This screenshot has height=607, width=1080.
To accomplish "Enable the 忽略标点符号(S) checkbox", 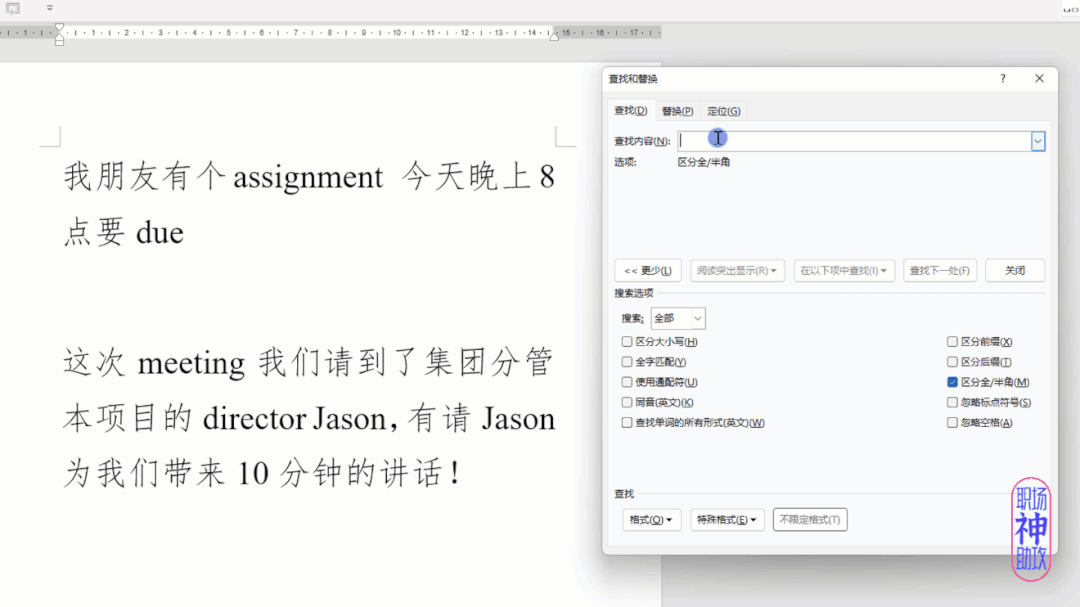I will click(952, 402).
